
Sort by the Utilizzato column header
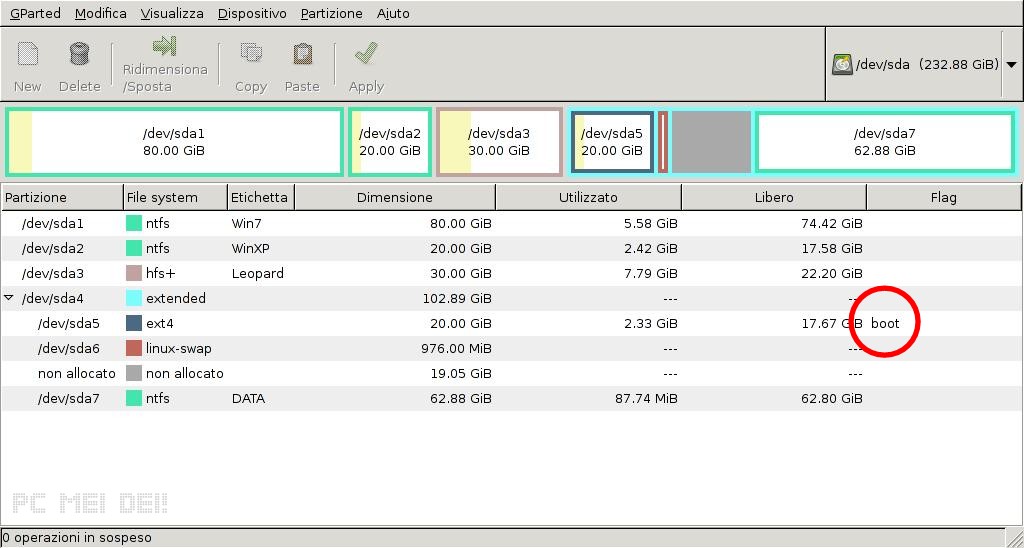(x=588, y=197)
